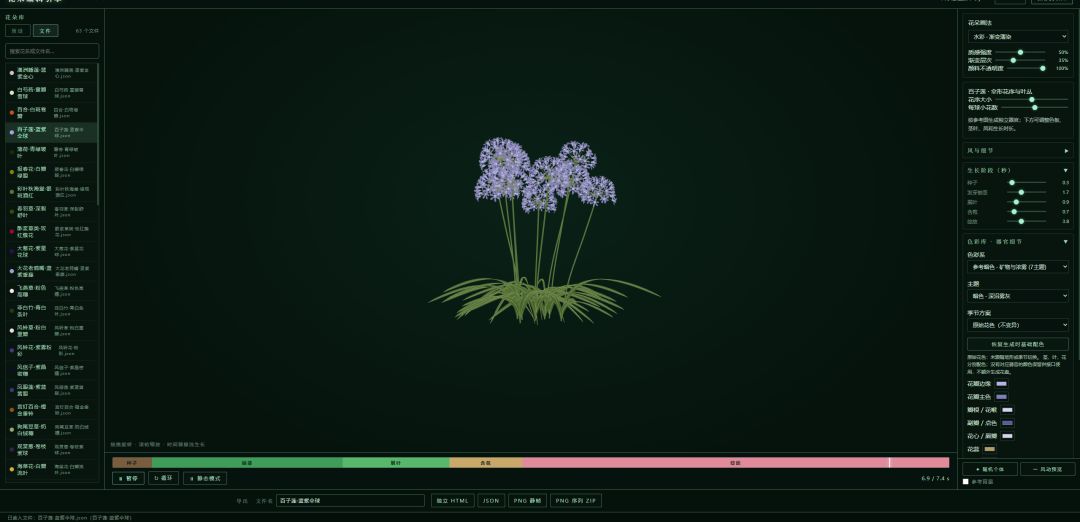Export the JSON file
The width and height of the screenshot is (1080, 522).
pyautogui.click(x=491, y=501)
